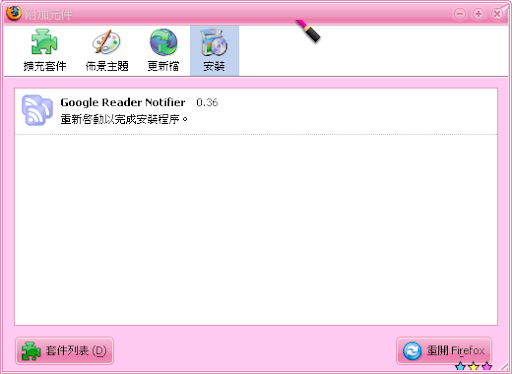
Task: Select the Google Reader Notifier name text
Action: pyautogui.click(x=123, y=102)
